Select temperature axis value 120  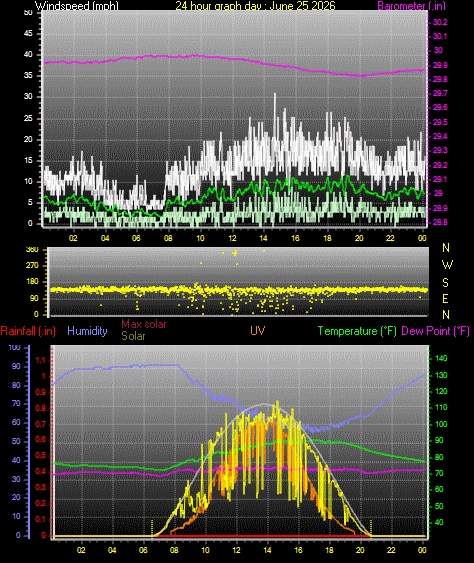coord(441,391)
